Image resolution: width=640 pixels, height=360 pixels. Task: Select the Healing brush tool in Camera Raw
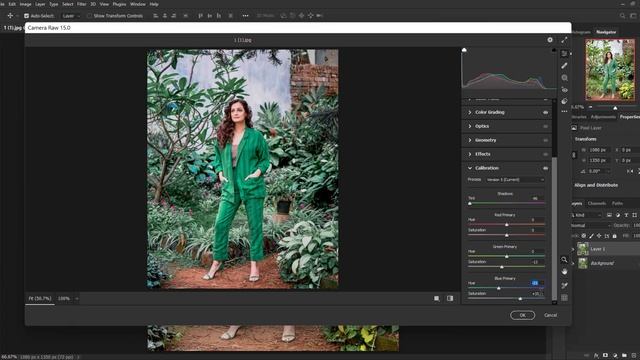(564, 65)
